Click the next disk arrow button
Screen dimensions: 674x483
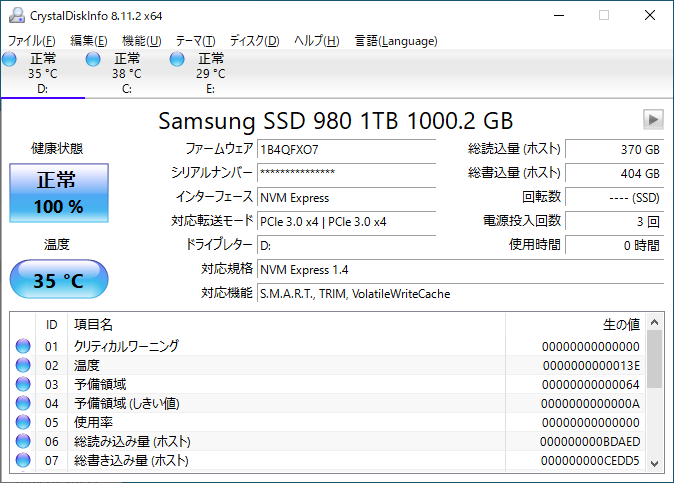(x=653, y=119)
